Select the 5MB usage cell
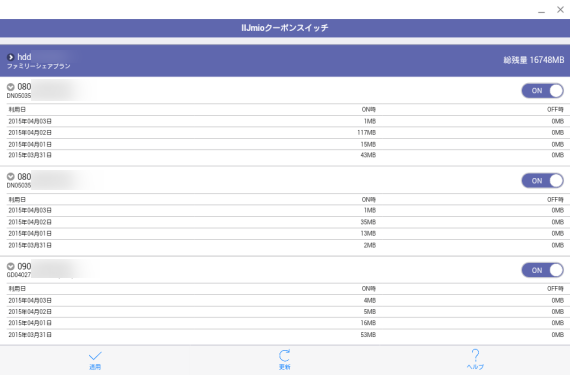This screenshot has width=570, height=375. point(370,312)
